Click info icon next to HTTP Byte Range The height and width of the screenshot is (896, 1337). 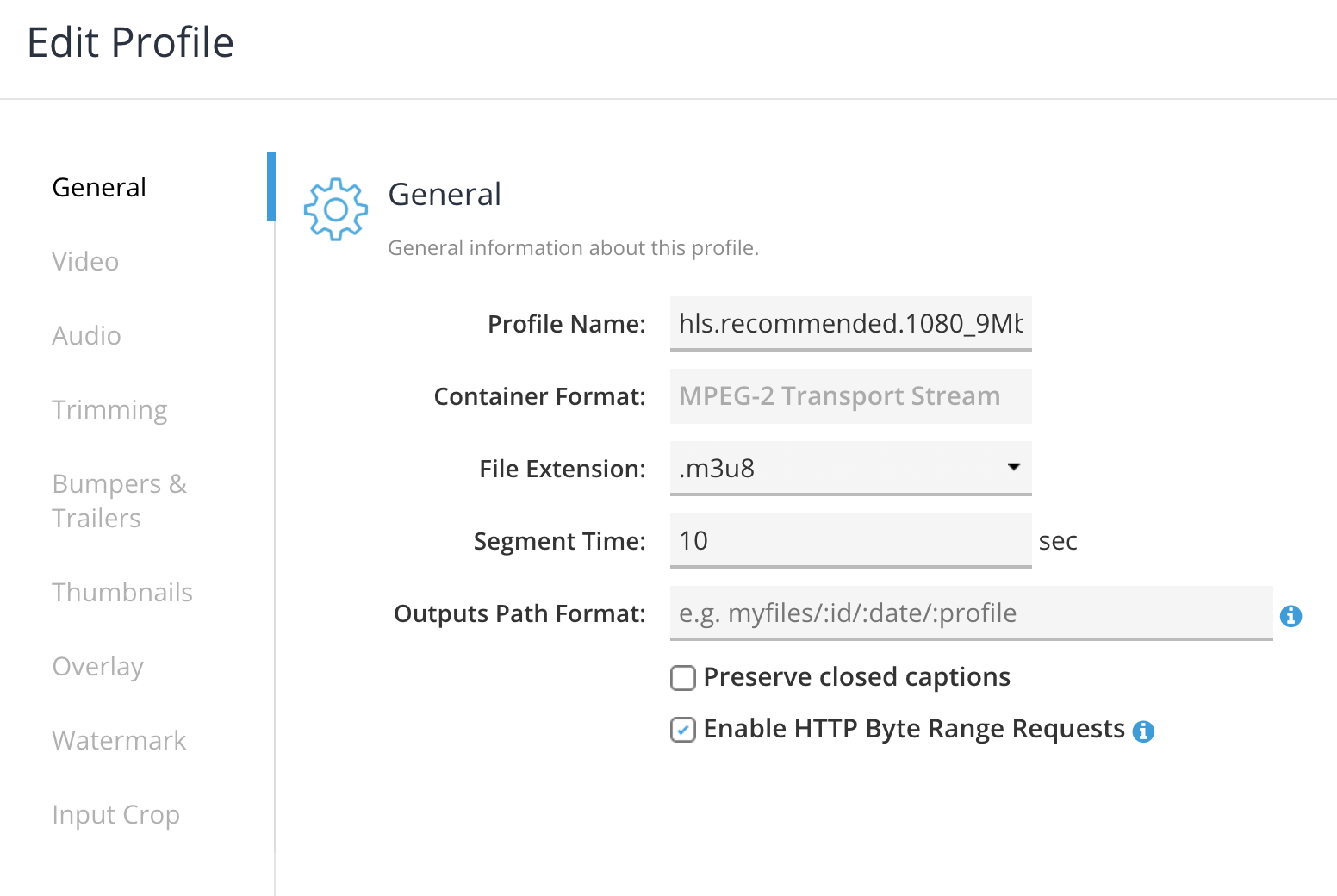(1143, 731)
